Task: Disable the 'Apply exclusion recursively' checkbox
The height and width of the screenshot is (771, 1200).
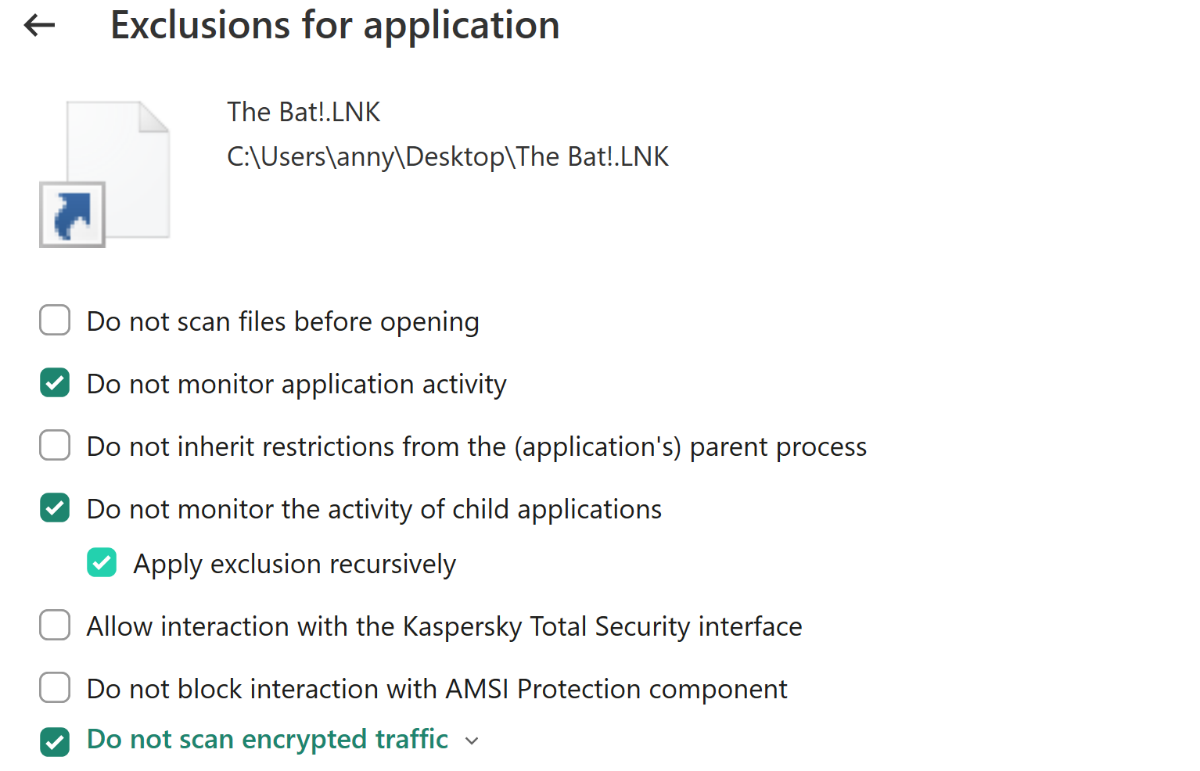Action: click(x=102, y=563)
